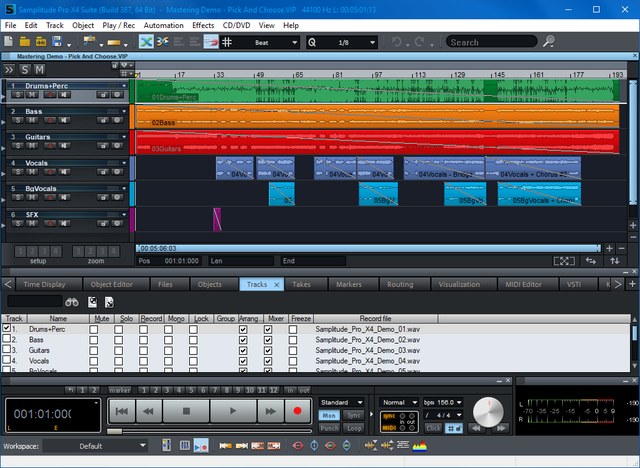
Task: Open the Effects menu
Action: [203, 23]
